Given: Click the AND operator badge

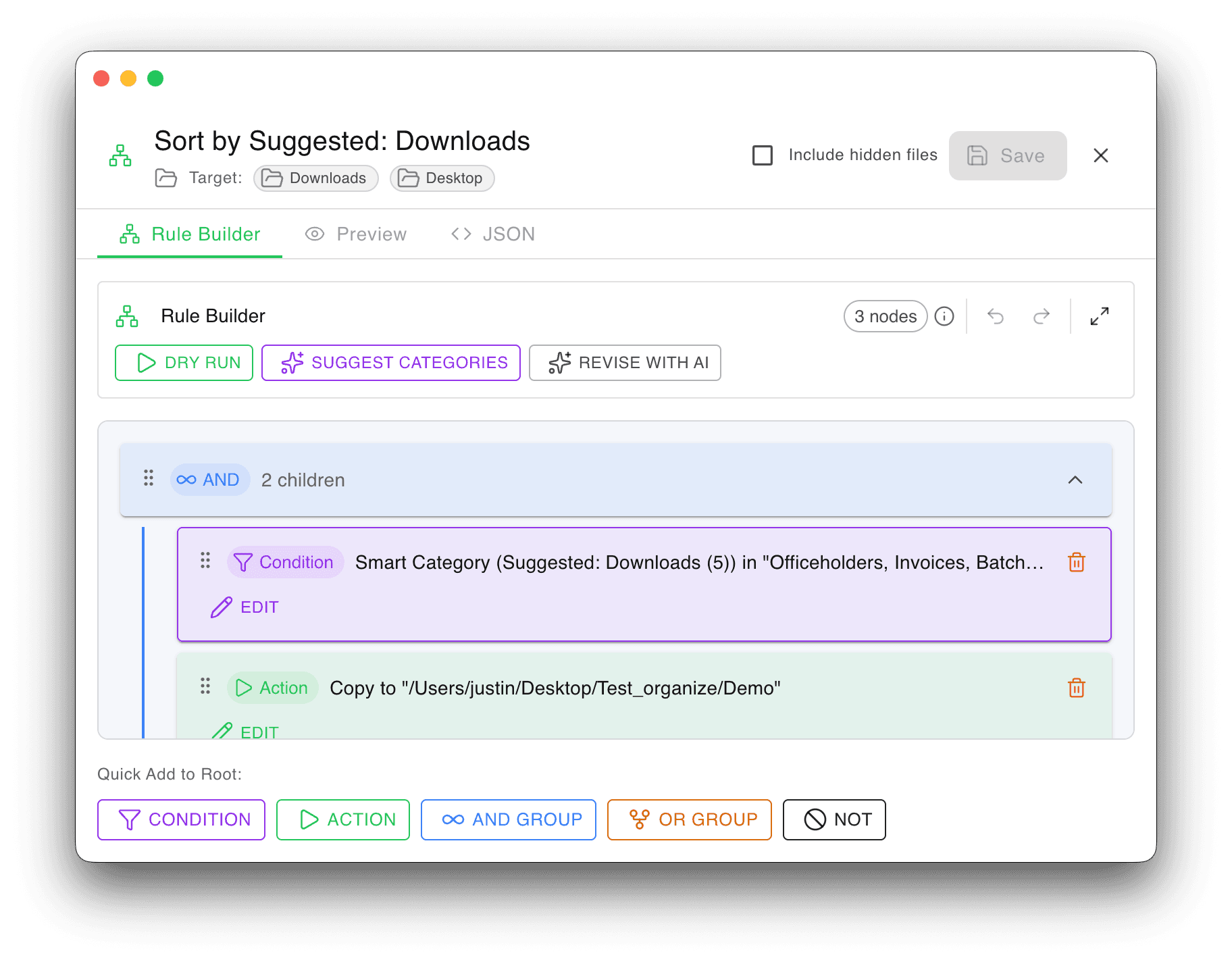Looking at the screenshot, I should (x=209, y=480).
